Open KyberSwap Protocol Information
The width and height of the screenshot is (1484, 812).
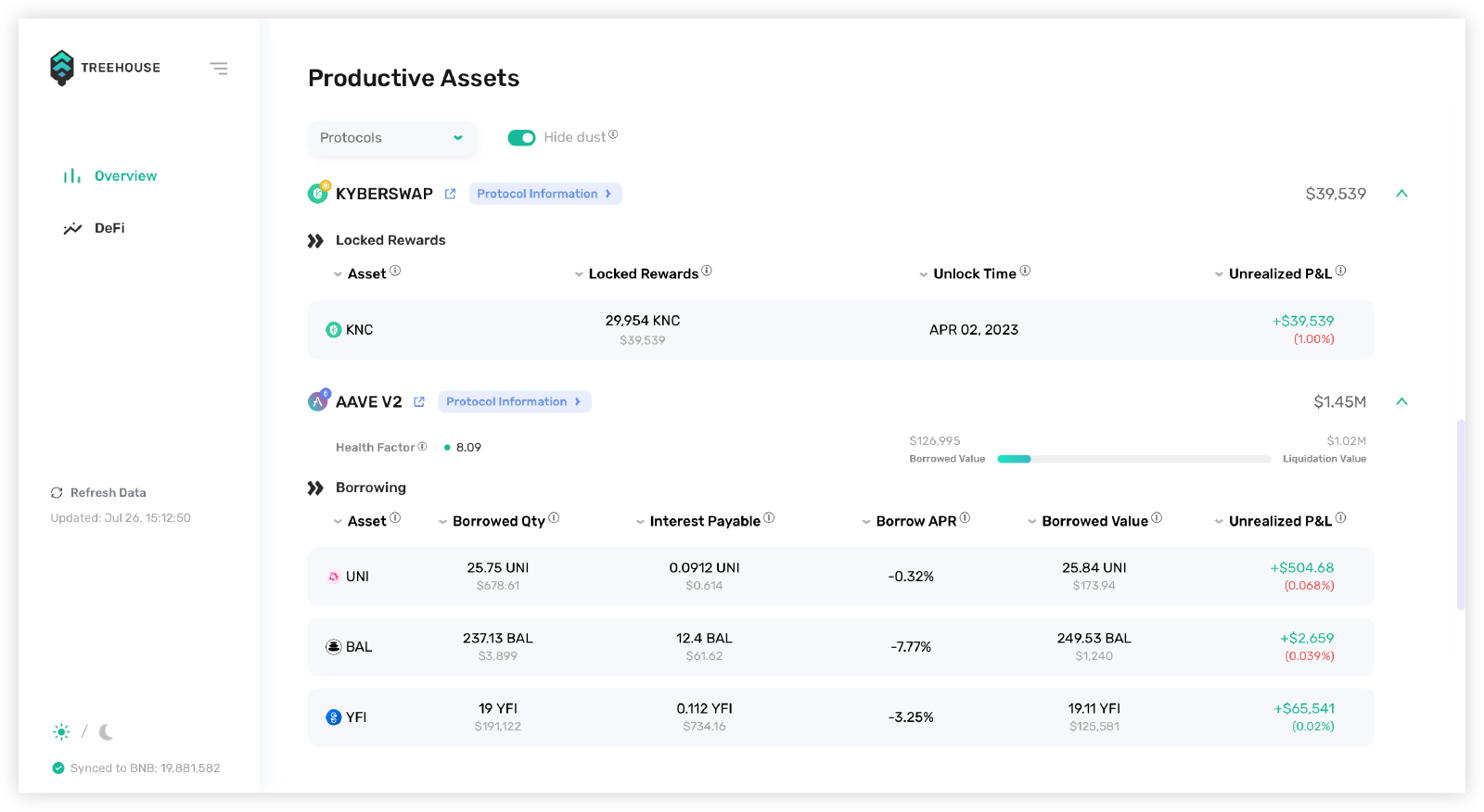click(x=545, y=194)
